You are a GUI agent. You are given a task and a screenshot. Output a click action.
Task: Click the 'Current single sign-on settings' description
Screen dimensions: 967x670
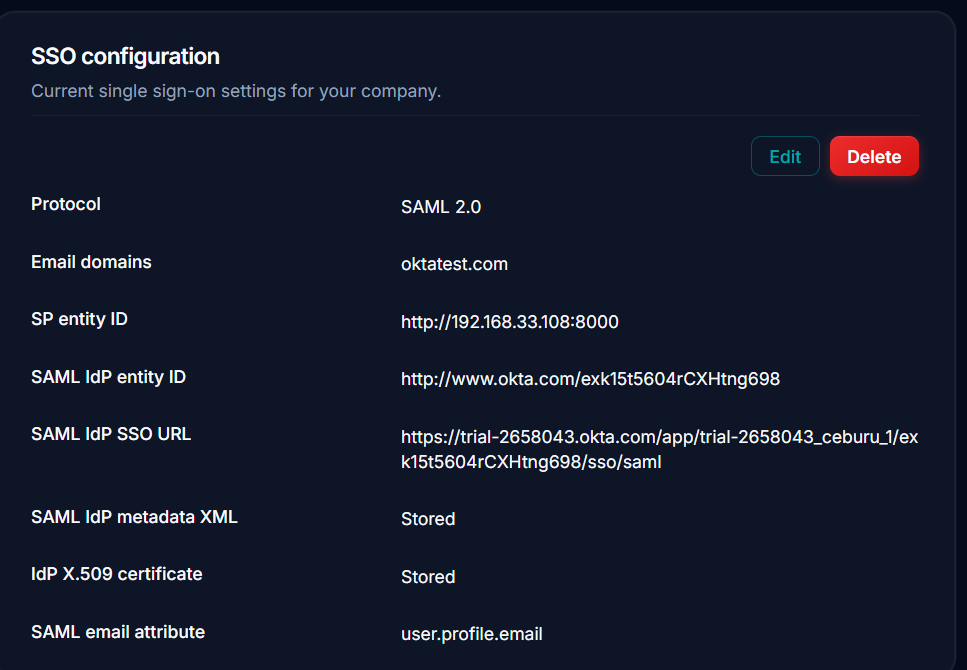[x=236, y=91]
